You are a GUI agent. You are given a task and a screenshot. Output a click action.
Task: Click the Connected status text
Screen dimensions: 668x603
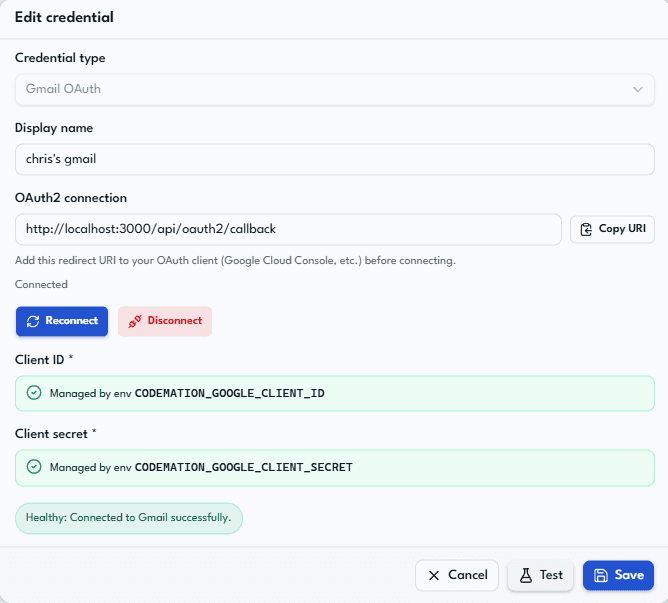click(41, 284)
